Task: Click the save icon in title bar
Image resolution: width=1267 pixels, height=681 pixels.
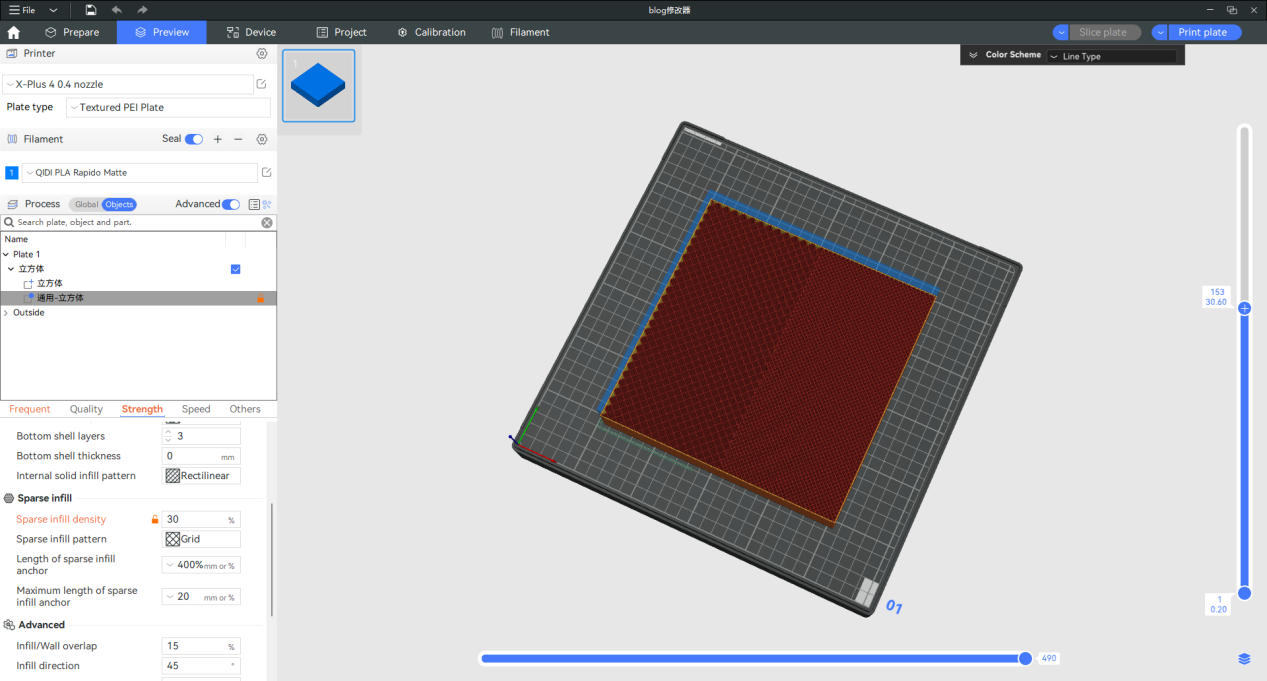Action: [91, 10]
